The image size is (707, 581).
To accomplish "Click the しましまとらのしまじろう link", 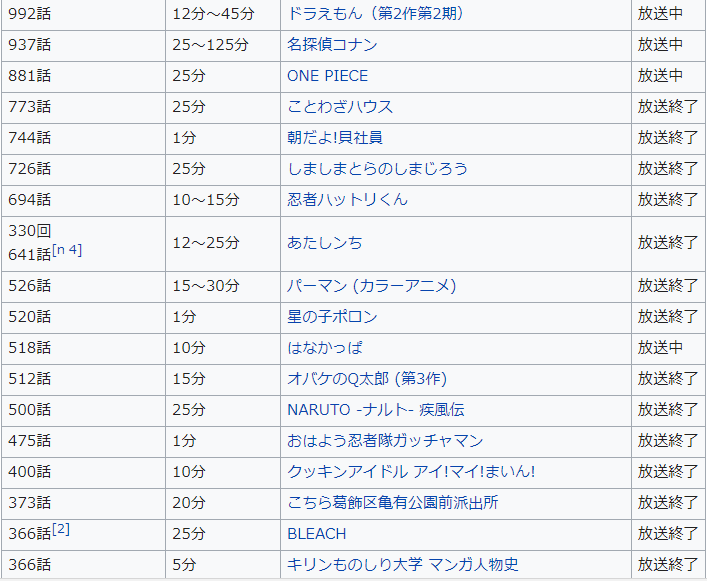I will coord(377,169).
